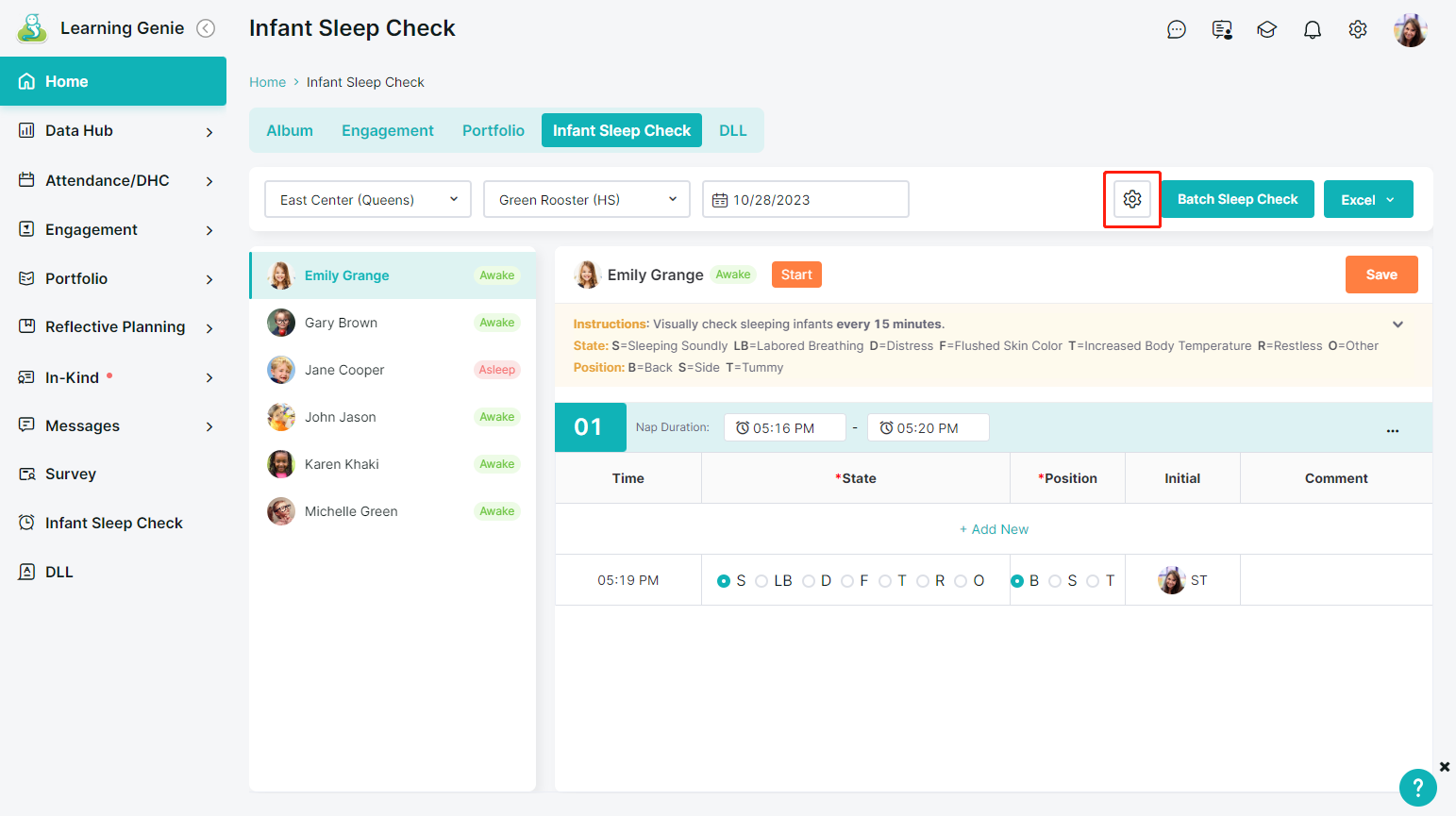Click the user profile avatar in header
The image size is (1456, 816).
1410,30
